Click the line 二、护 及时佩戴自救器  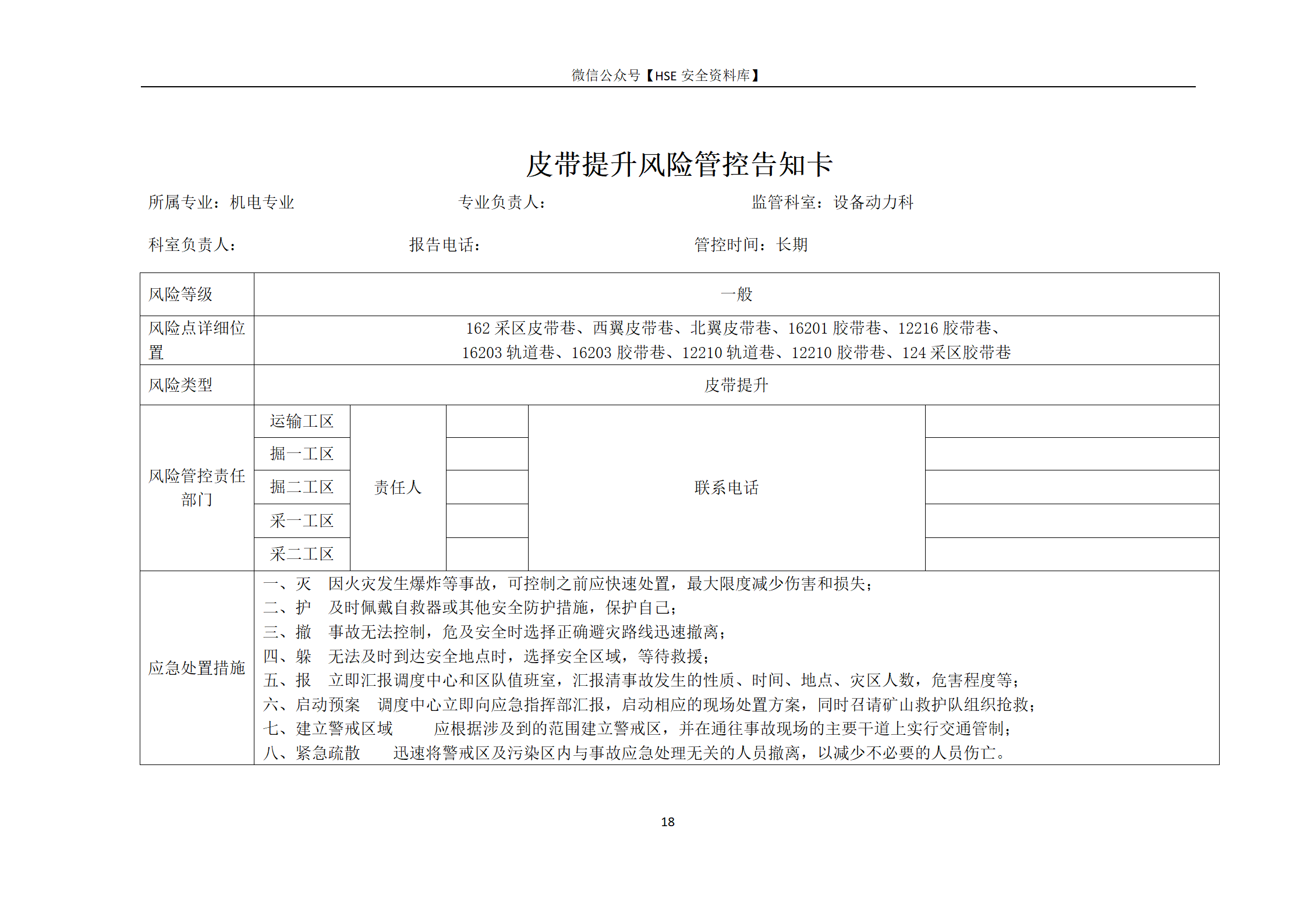tap(470, 608)
